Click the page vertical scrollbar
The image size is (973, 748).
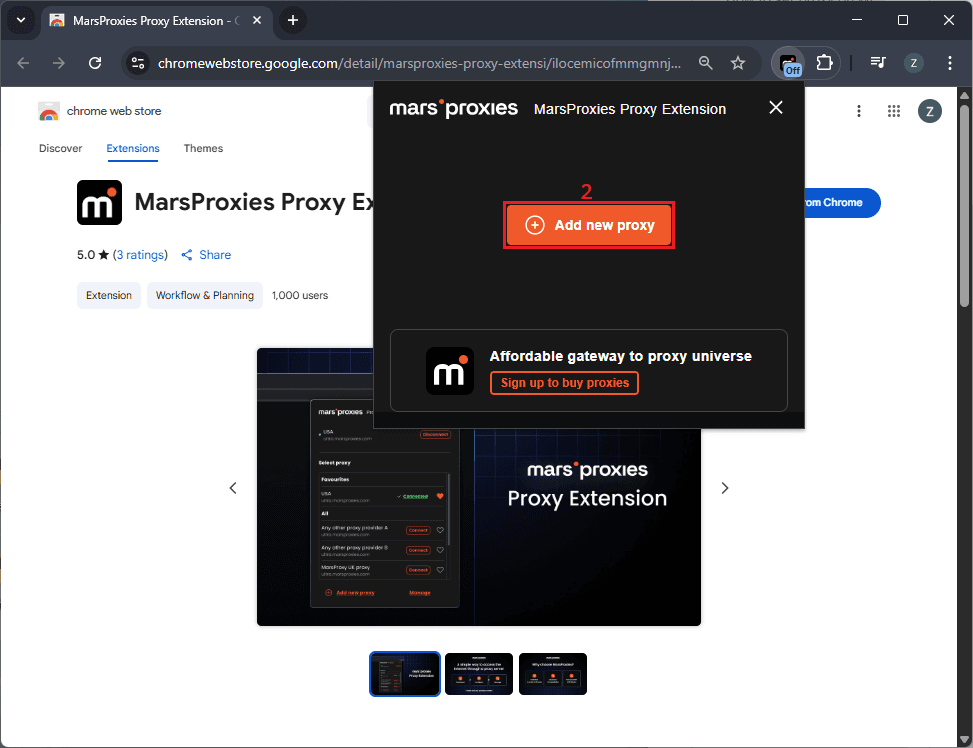pos(964,200)
